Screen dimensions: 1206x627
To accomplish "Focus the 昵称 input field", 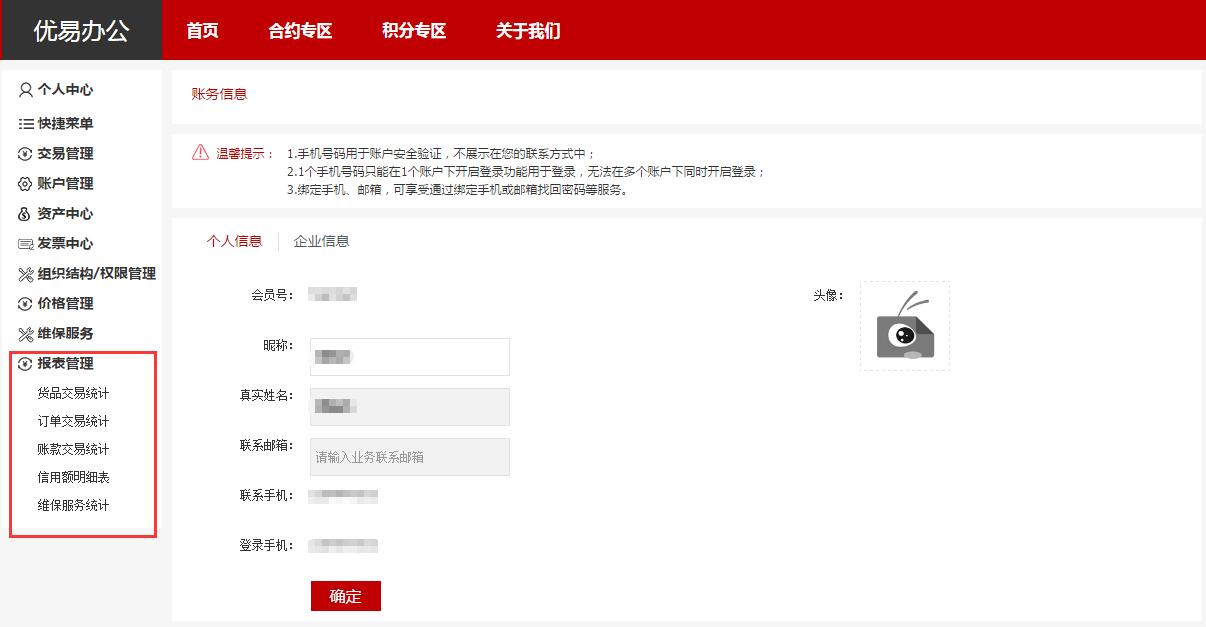I will [x=410, y=357].
